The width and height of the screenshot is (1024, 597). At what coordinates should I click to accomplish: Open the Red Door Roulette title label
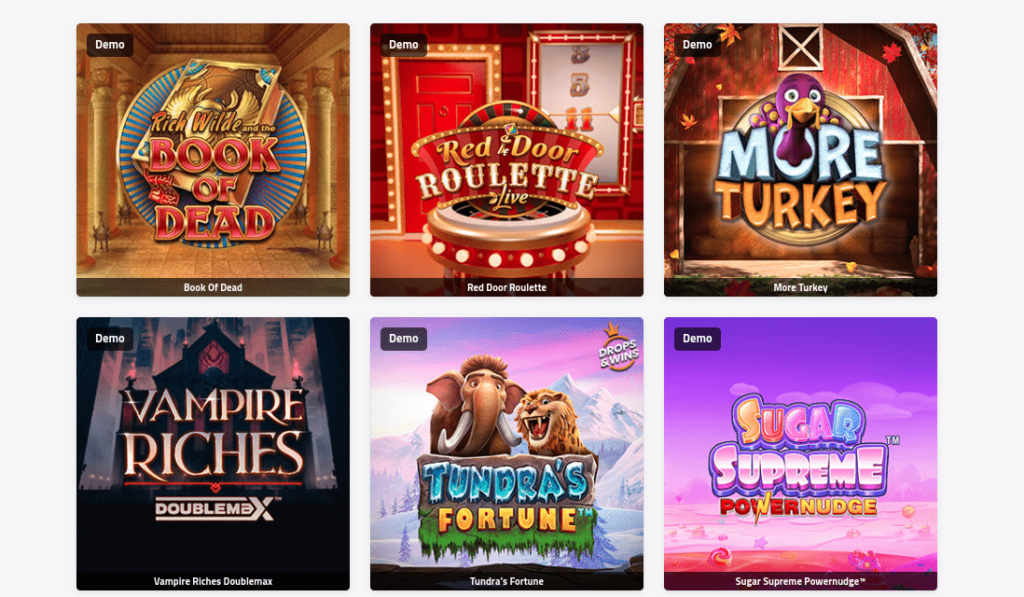(507, 287)
